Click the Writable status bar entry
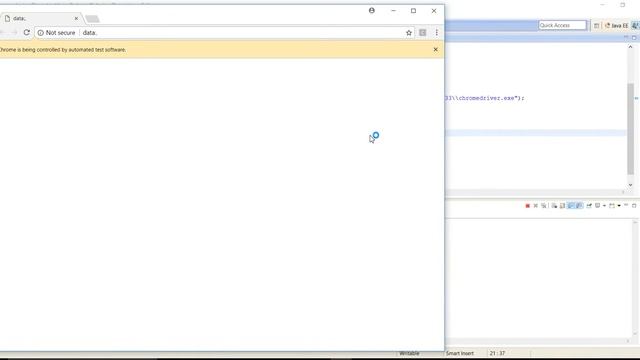Image resolution: width=640 pixels, height=360 pixels. pyautogui.click(x=409, y=353)
